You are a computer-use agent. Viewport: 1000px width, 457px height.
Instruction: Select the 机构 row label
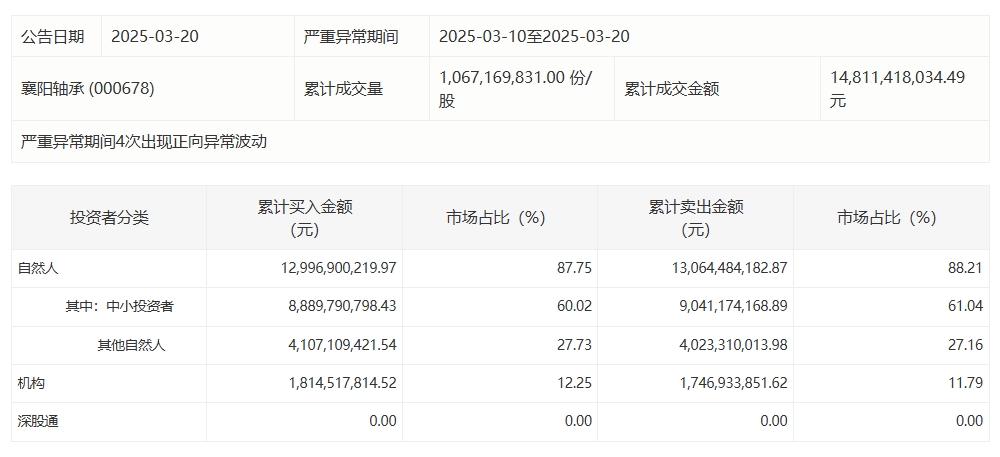coord(32,383)
